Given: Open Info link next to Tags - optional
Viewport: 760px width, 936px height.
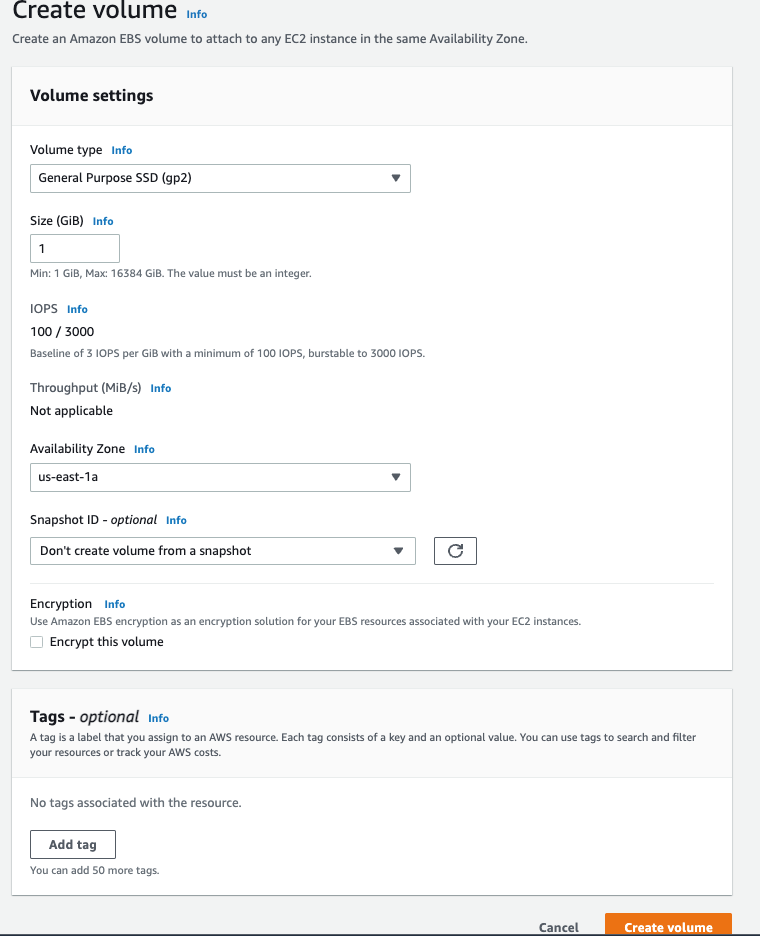Looking at the screenshot, I should [158, 718].
